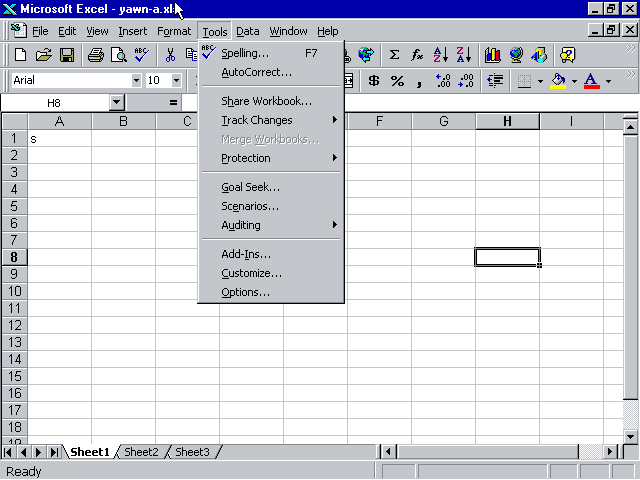Image resolution: width=640 pixels, height=480 pixels.
Task: Click the AutoSum sigma icon
Action: pos(394,55)
